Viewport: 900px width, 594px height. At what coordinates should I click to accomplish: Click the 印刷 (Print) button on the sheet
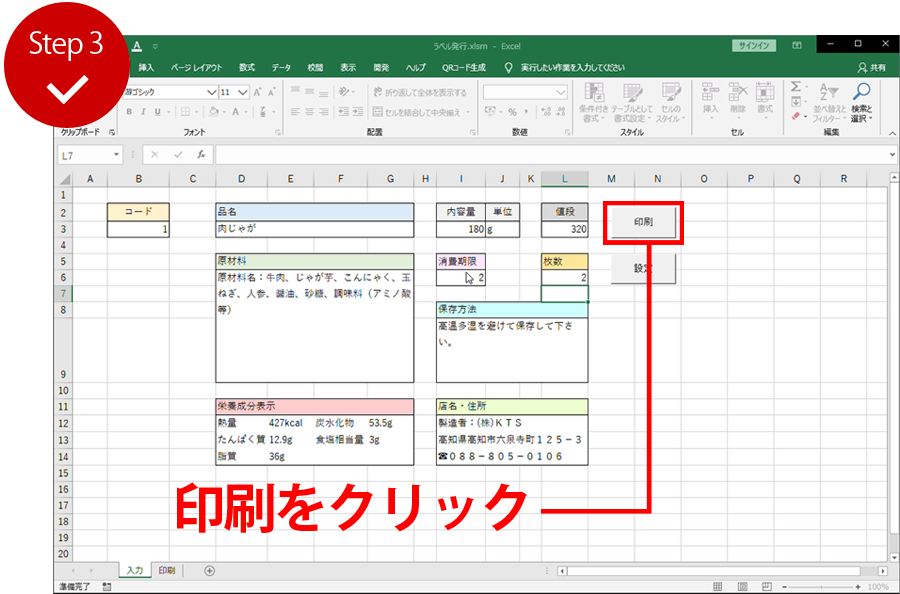coord(643,222)
